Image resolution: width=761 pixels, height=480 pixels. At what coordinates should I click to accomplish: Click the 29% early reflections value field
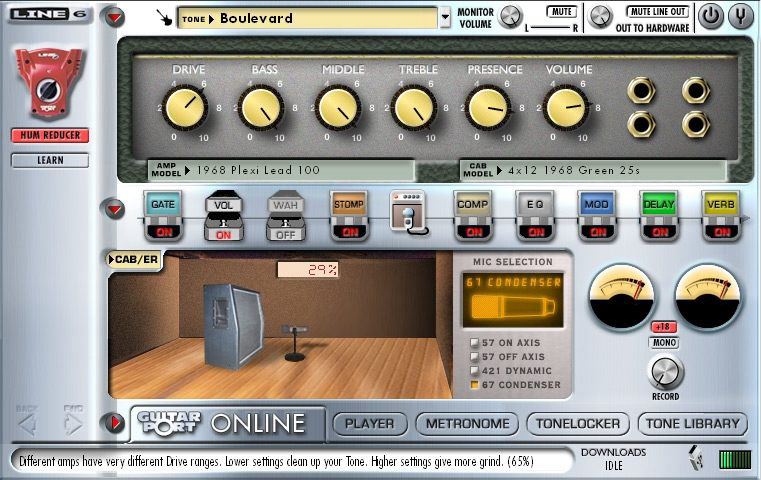[x=308, y=270]
